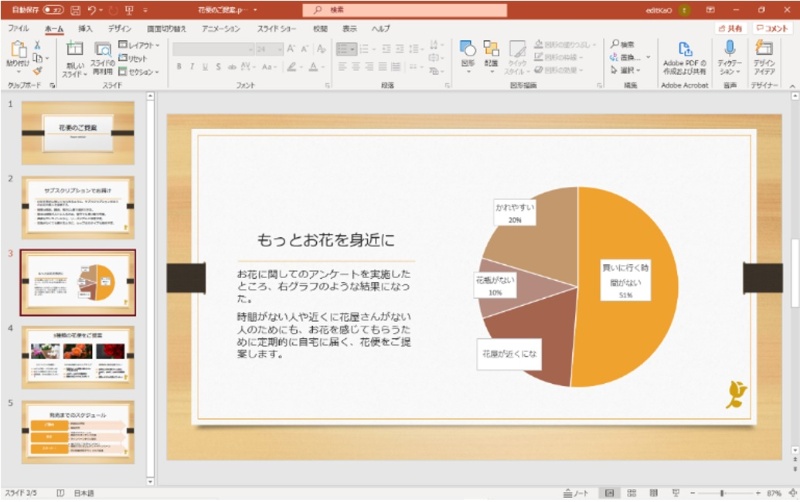This screenshot has width=800, height=502.
Task: Click the ディクテーション microphone icon
Action: point(730,48)
